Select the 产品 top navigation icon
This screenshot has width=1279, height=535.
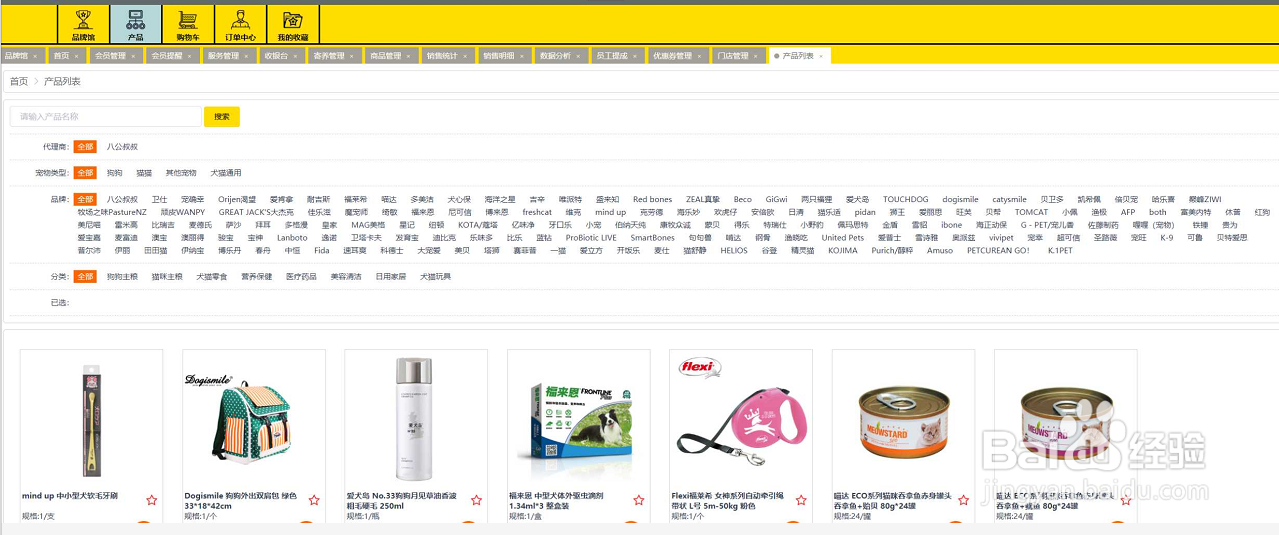[135, 24]
